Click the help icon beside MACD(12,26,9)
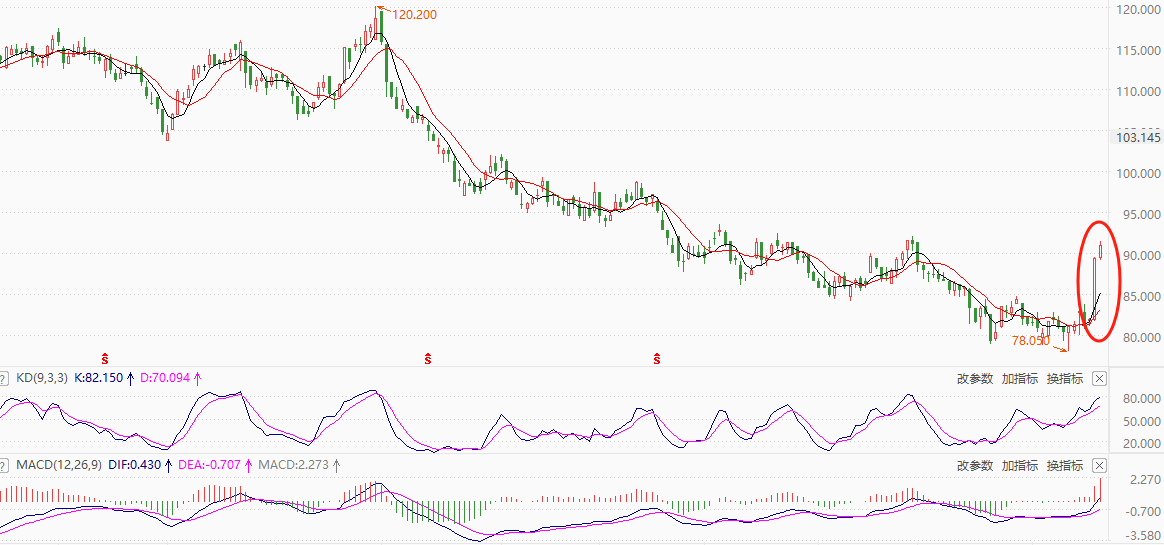Image resolution: width=1164 pixels, height=545 pixels. (x=6, y=466)
